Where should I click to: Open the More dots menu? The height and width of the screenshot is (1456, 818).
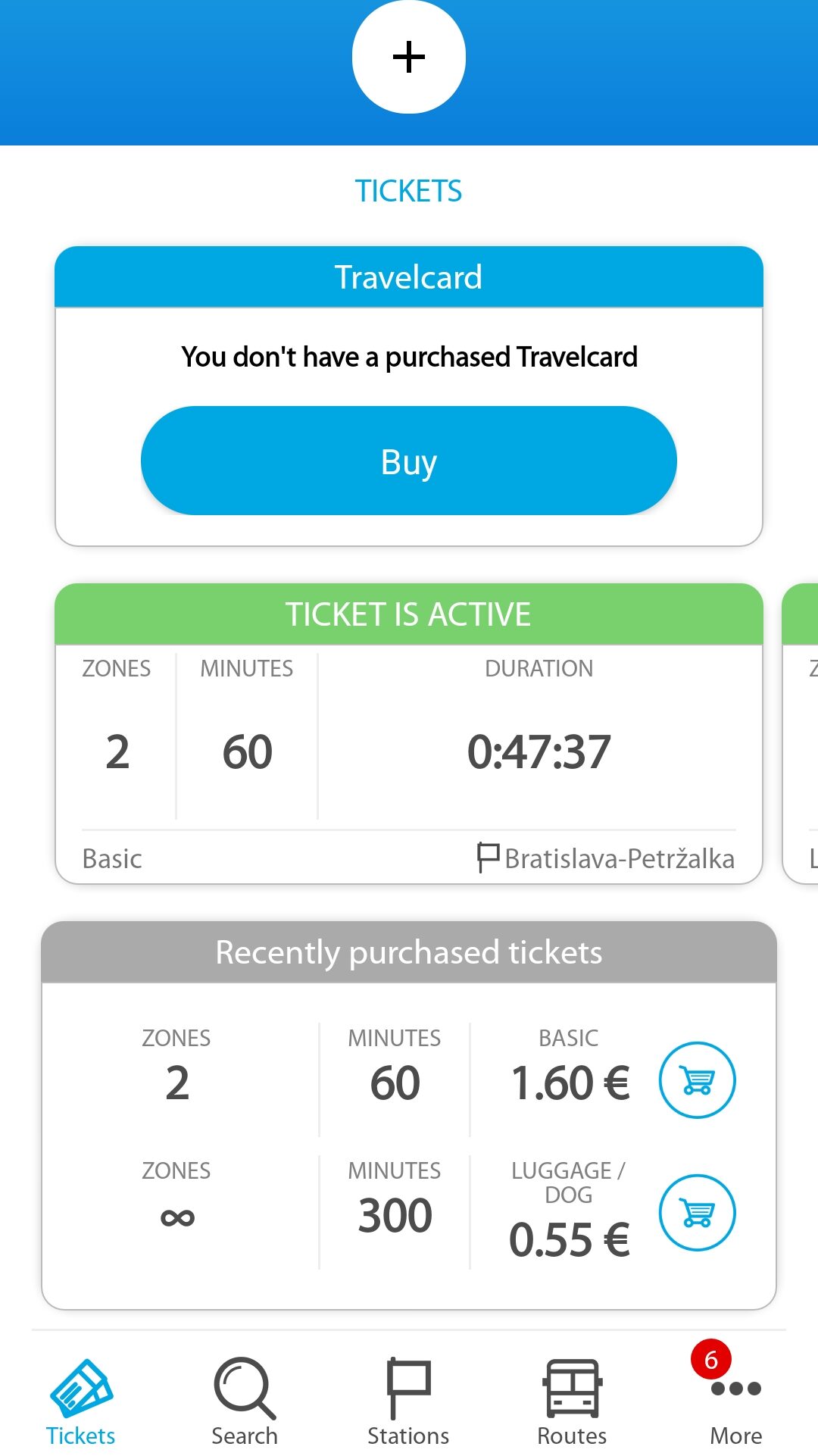point(736,1389)
